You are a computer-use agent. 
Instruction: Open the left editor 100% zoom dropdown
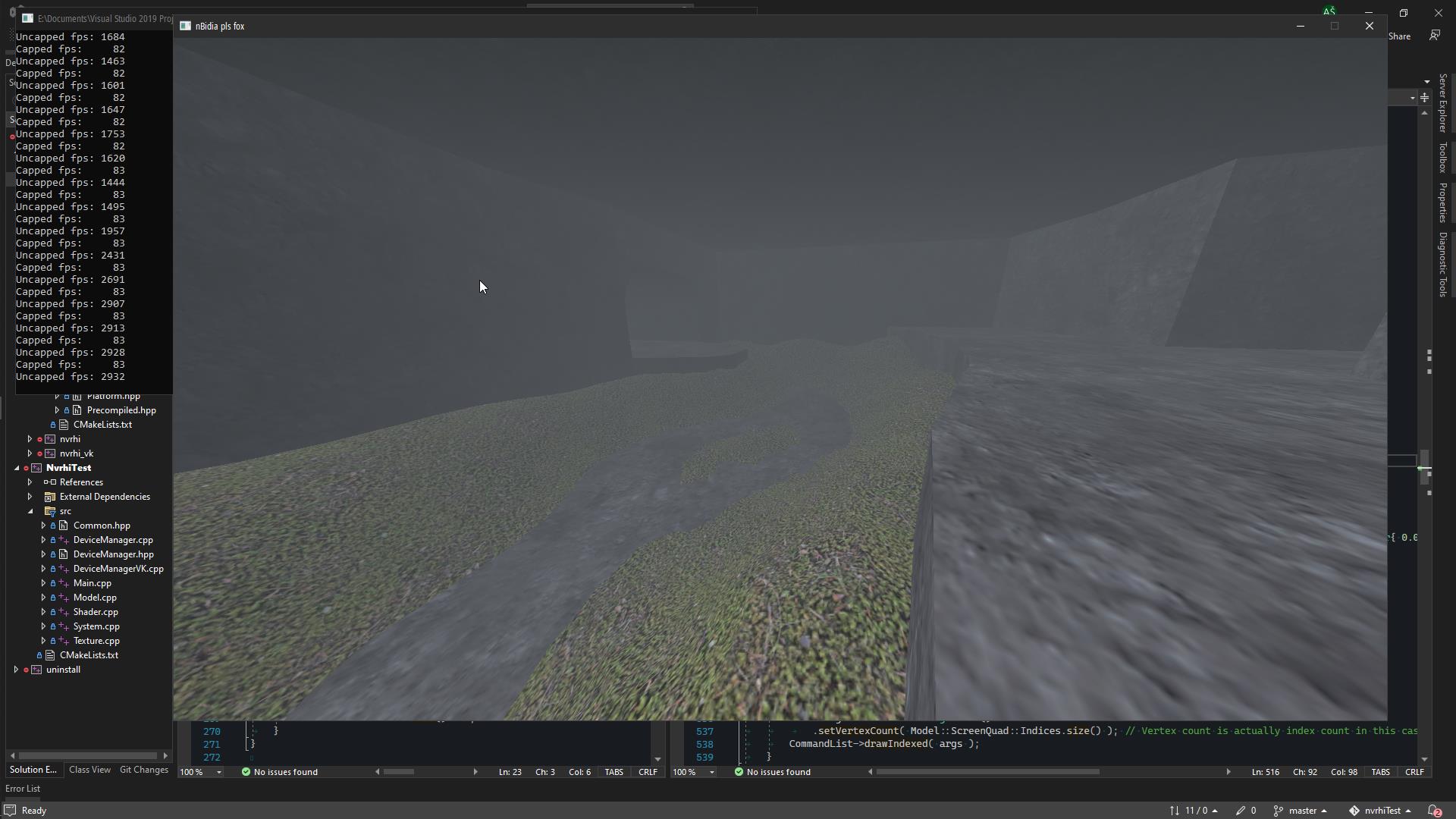[x=218, y=772]
